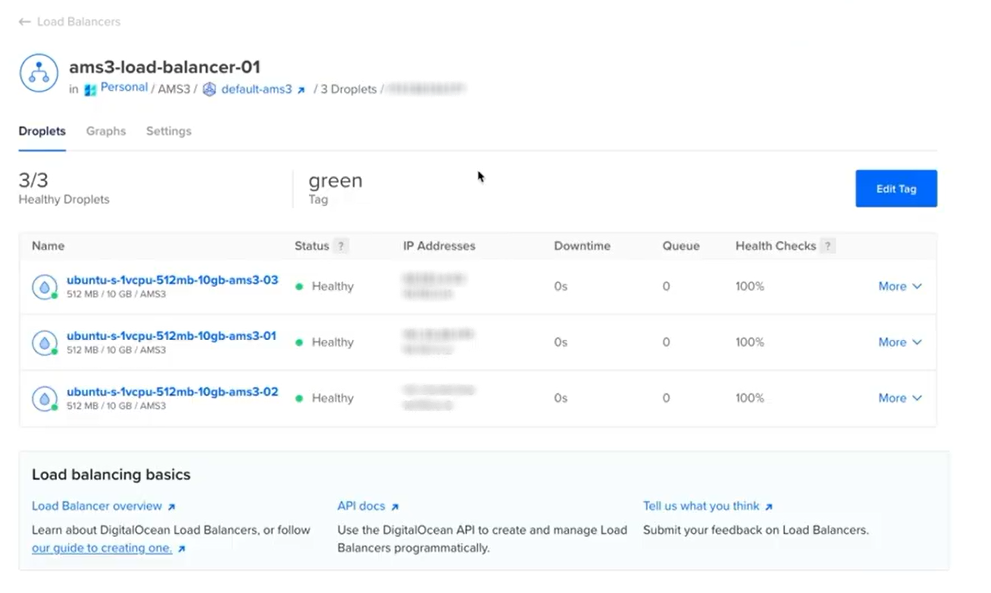
Task: Click droplet icon for ams3-03 row
Action: tap(45, 287)
